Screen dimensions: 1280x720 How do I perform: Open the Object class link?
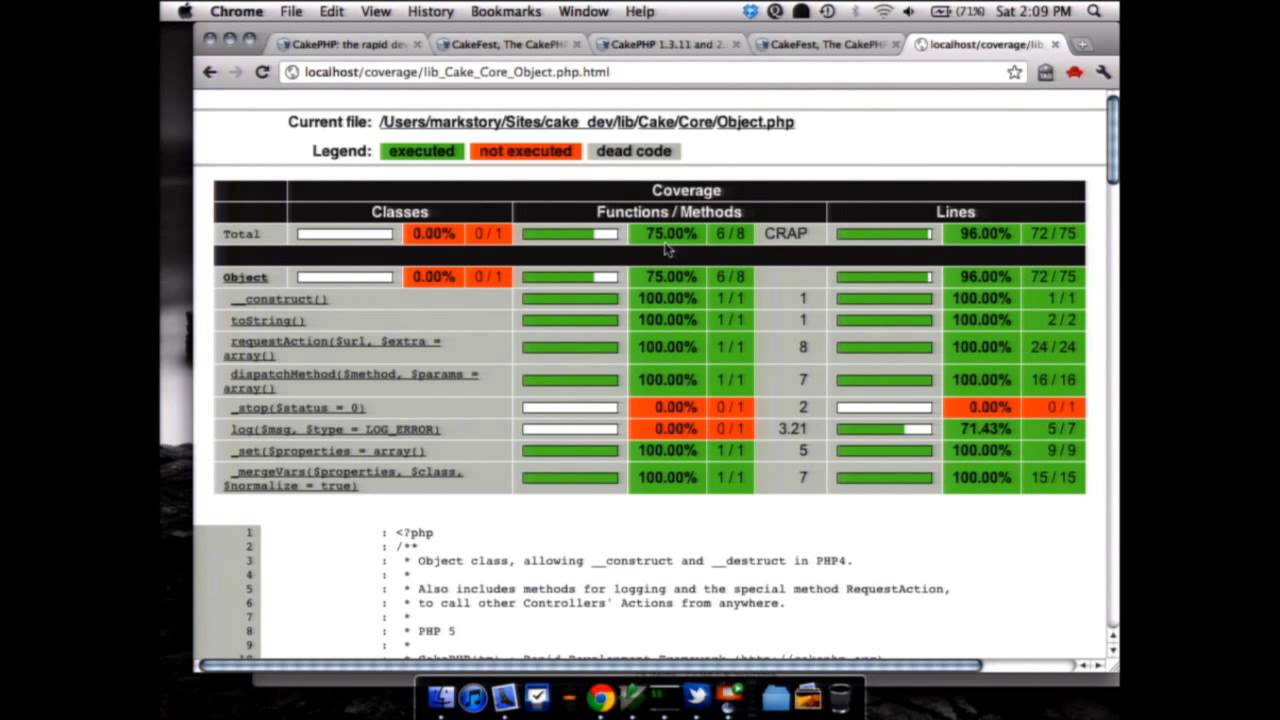245,277
